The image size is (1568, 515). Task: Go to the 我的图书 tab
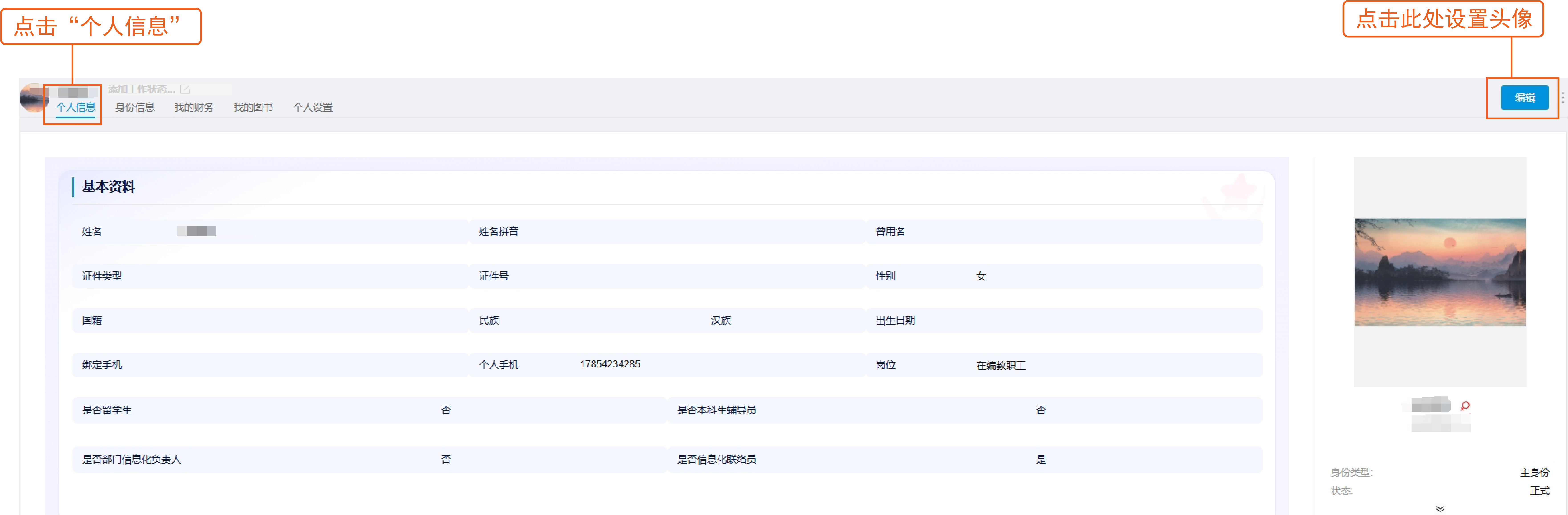[x=253, y=107]
